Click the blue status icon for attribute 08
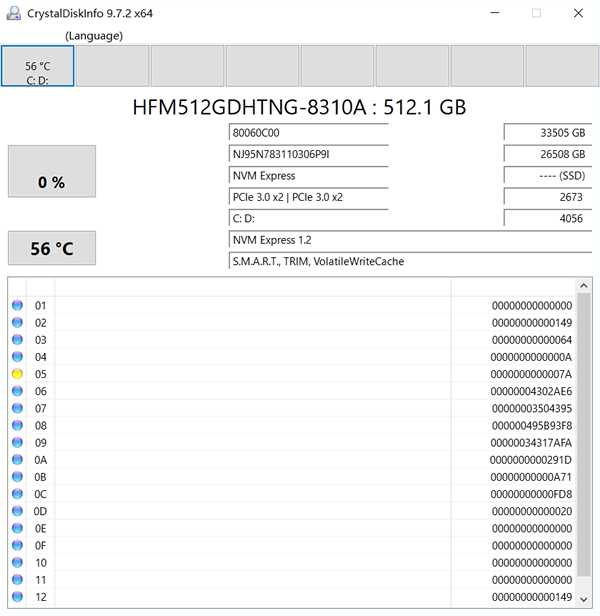The height and width of the screenshot is (616, 600). tap(17, 425)
